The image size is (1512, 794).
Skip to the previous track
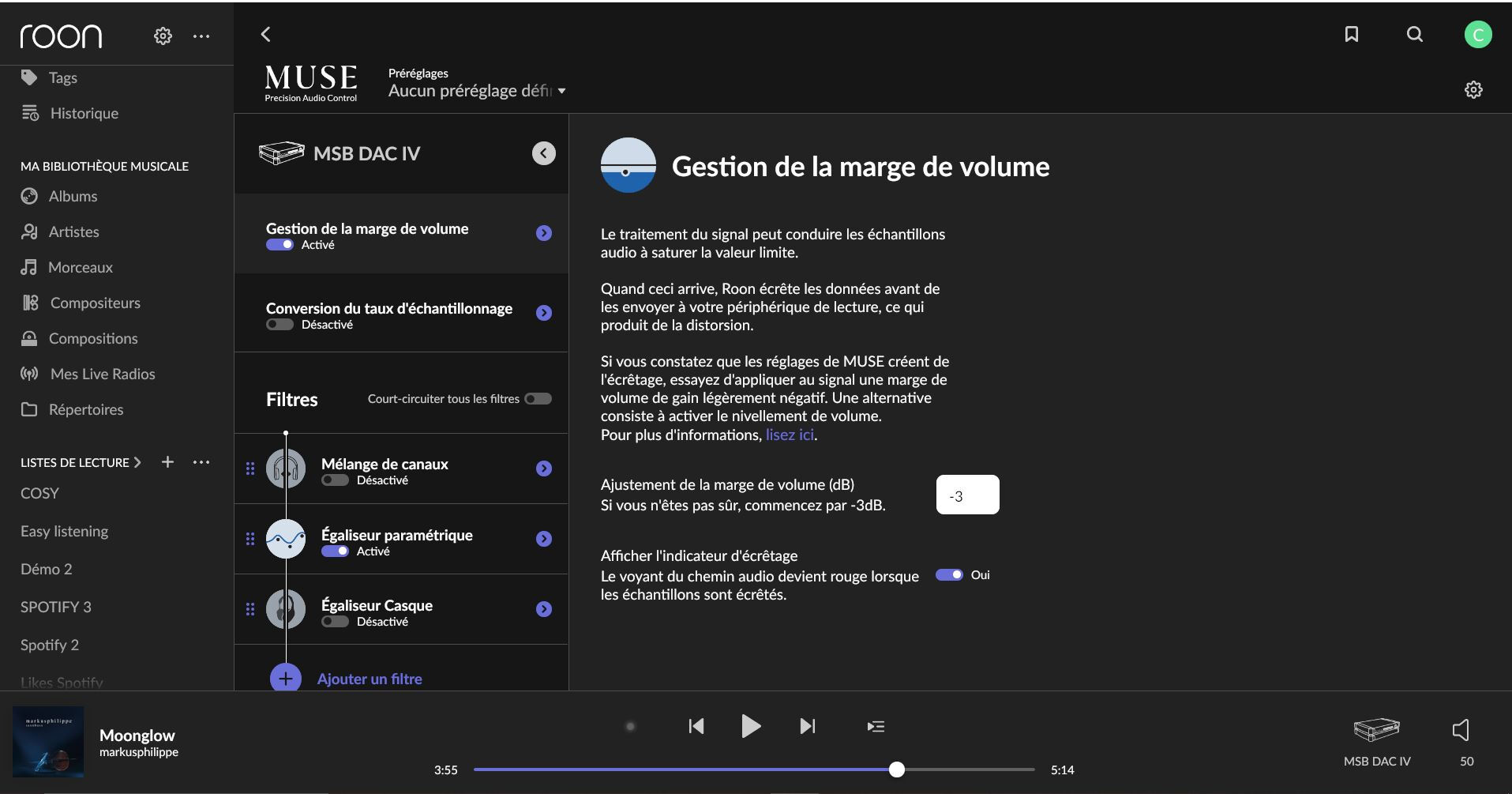tap(696, 726)
